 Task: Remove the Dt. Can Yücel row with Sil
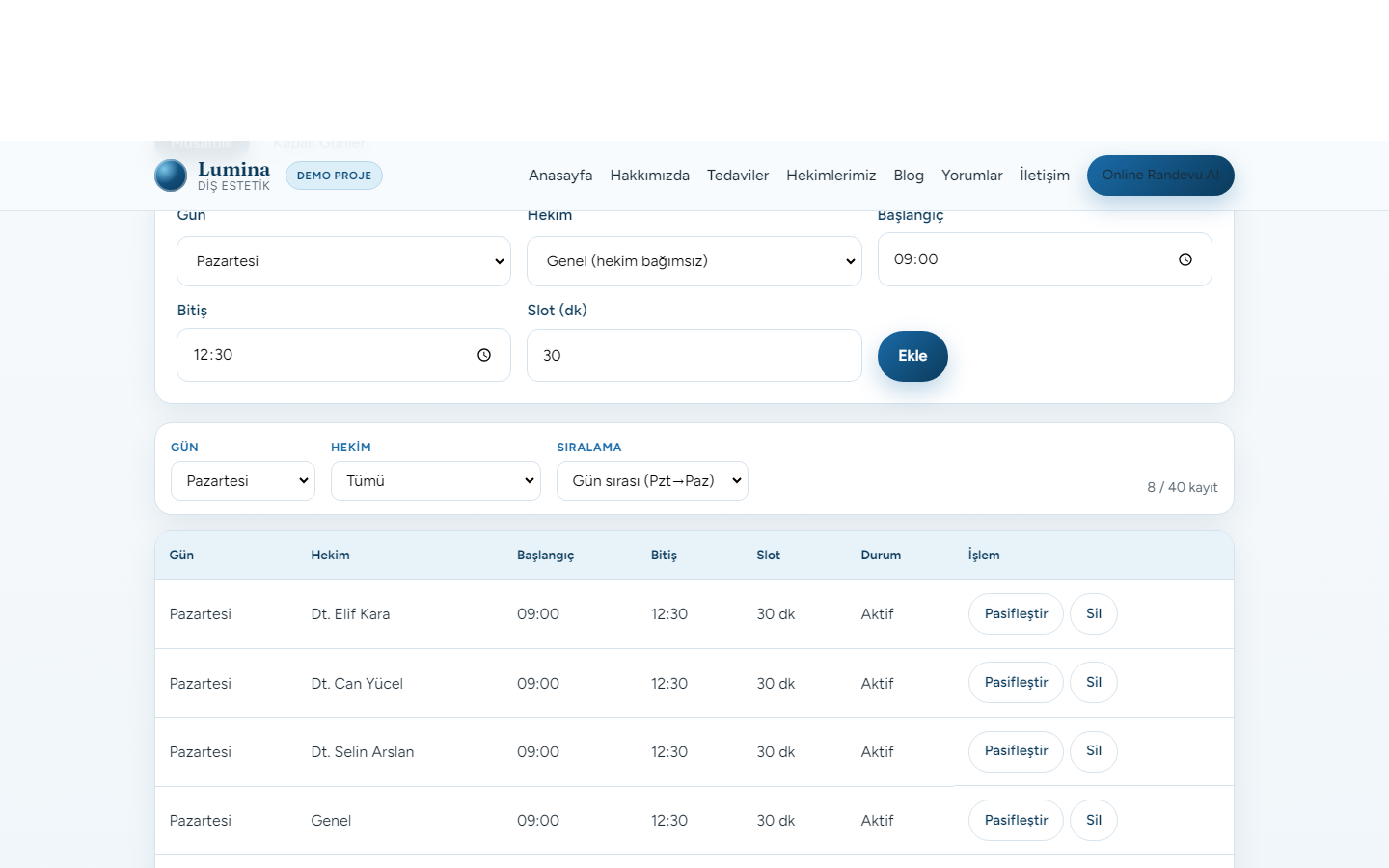[1094, 682]
